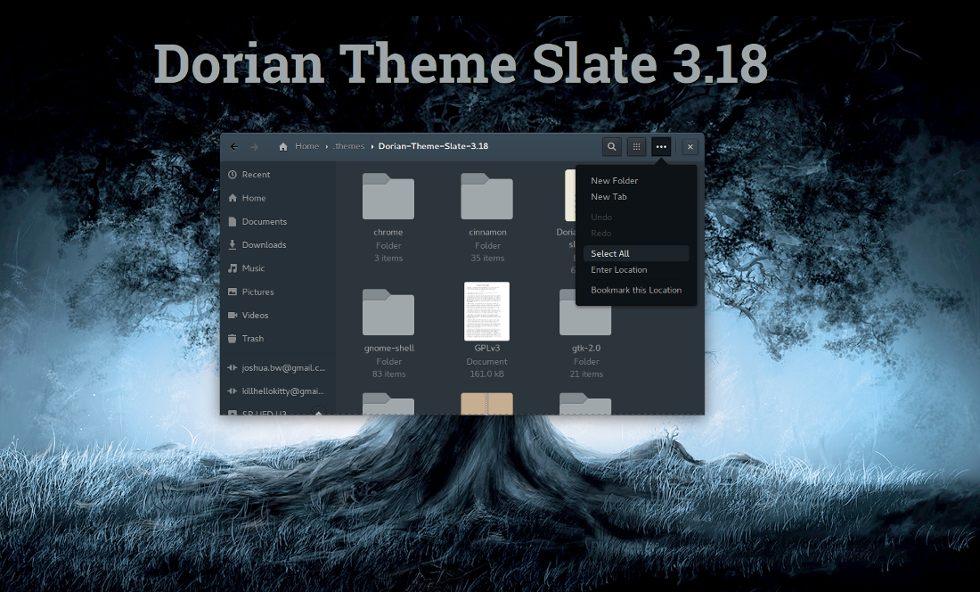Click the download arrow icon beside Downloads
The width and height of the screenshot is (980, 592).
(x=232, y=244)
